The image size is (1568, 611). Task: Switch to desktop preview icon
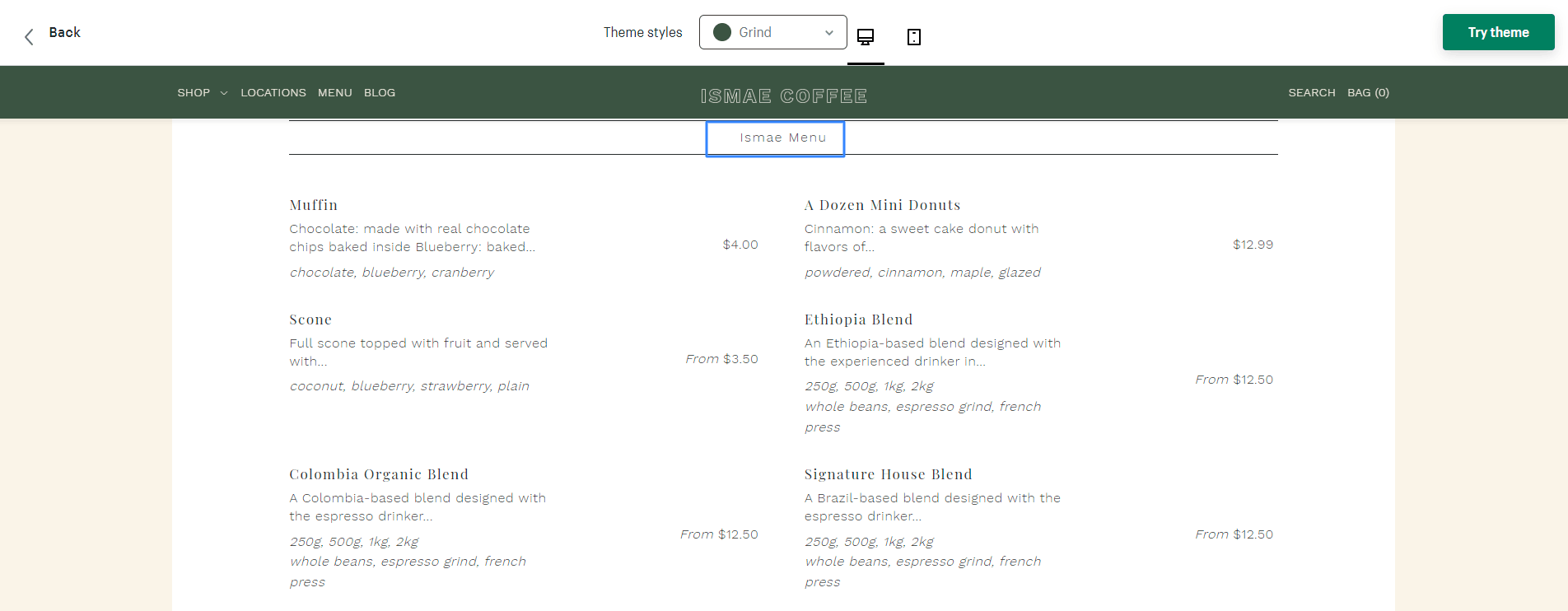866,37
